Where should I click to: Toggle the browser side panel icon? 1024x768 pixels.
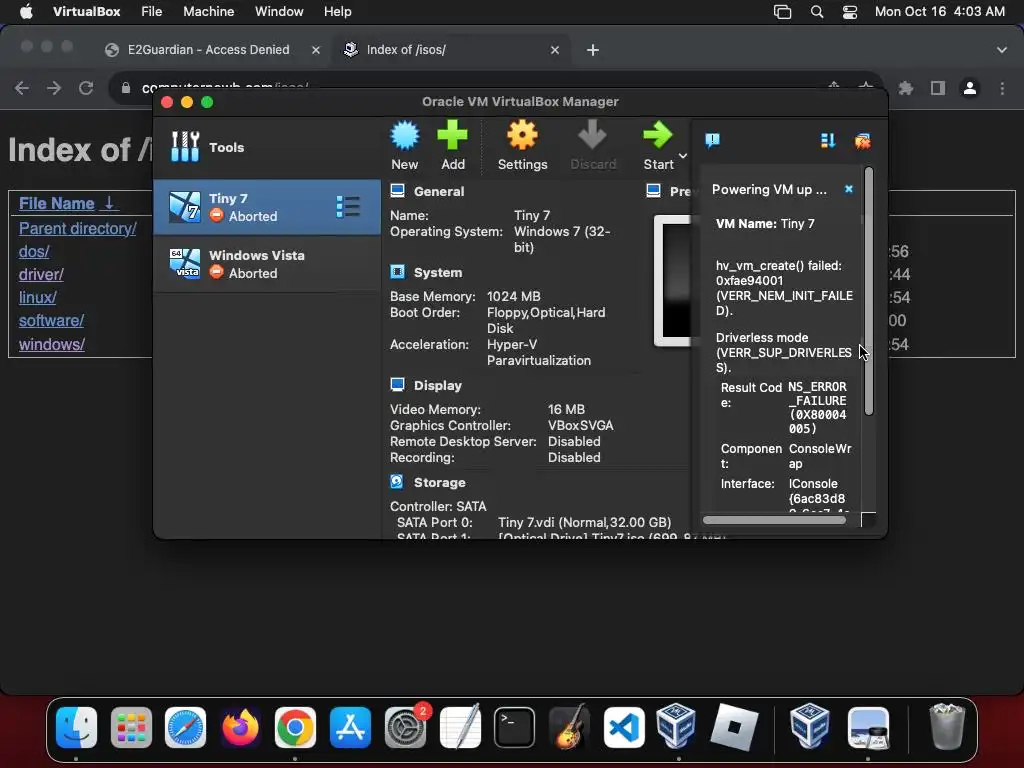938,88
